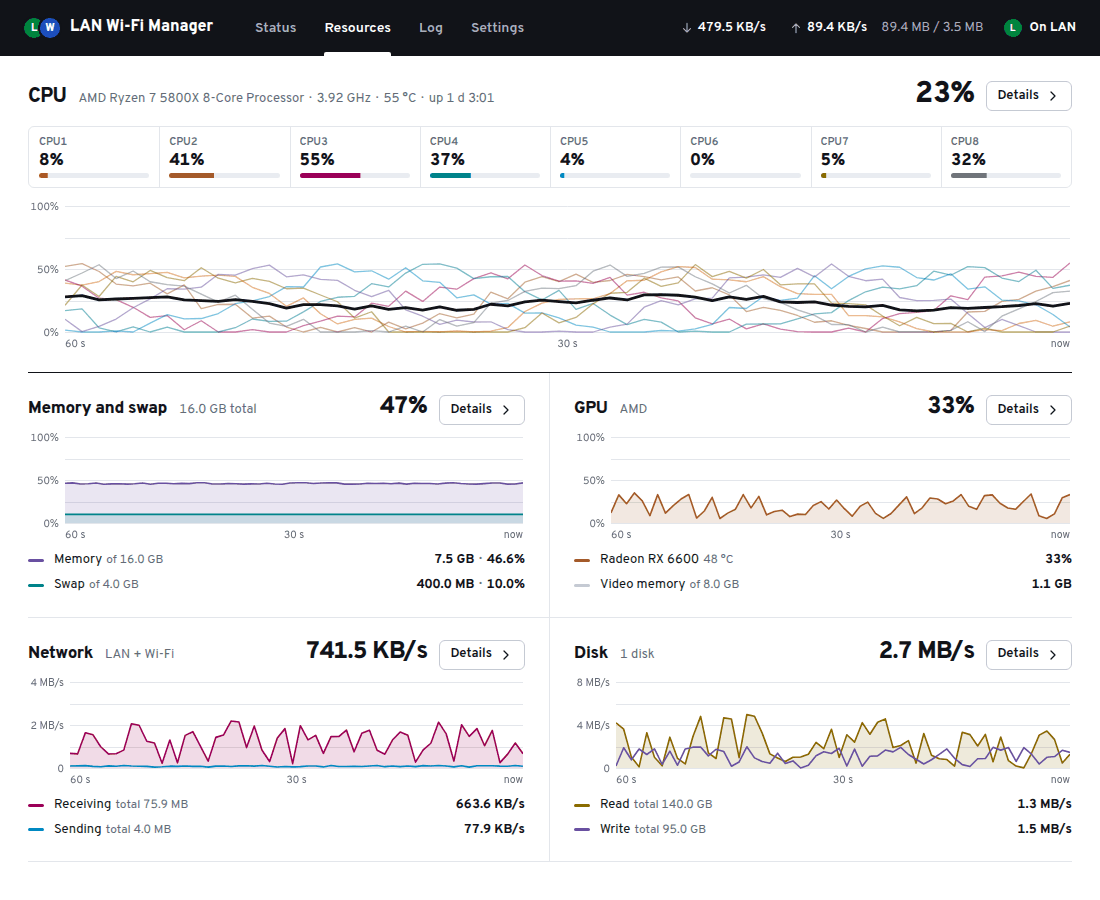This screenshot has width=1100, height=900.
Task: Click the teal Swap legend swatch
Action: (x=36, y=585)
